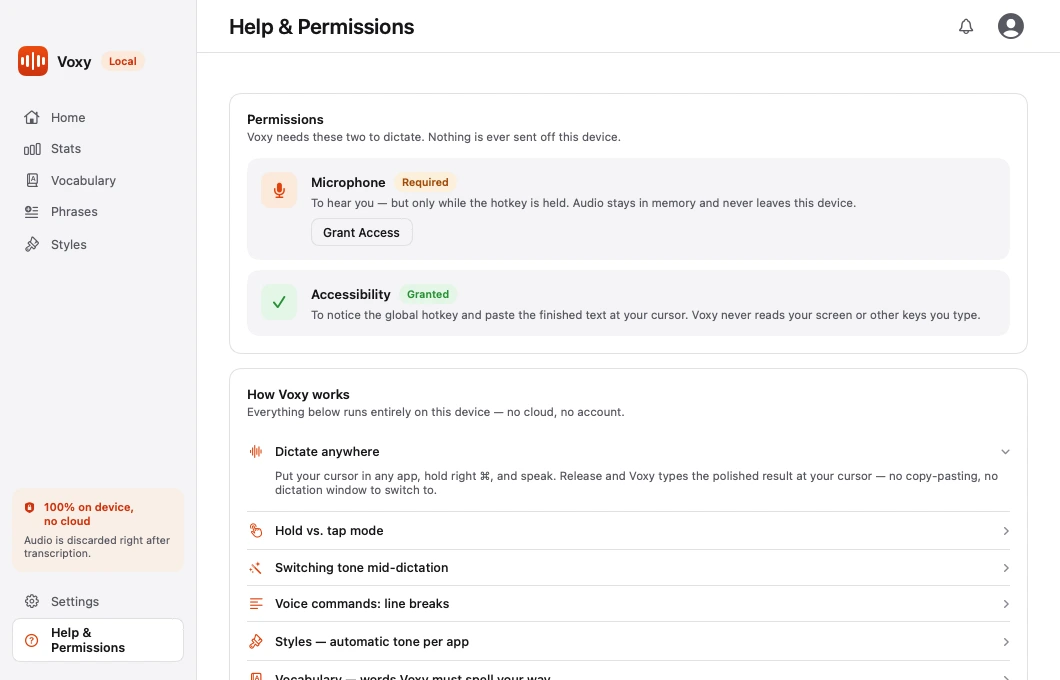The width and height of the screenshot is (1060, 680).
Task: Select Help & Permissions sidebar item
Action: (x=98, y=640)
